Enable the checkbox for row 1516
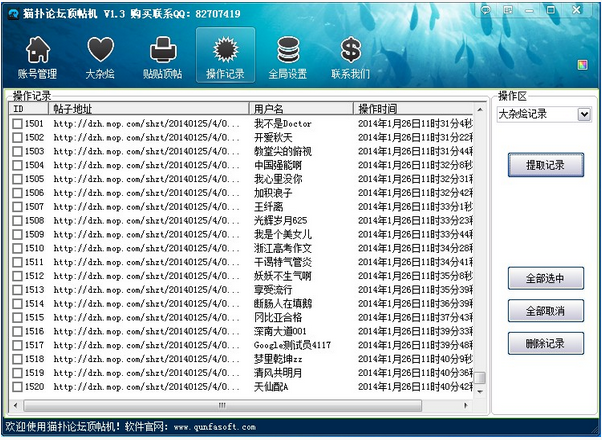The image size is (602, 440). point(17,331)
